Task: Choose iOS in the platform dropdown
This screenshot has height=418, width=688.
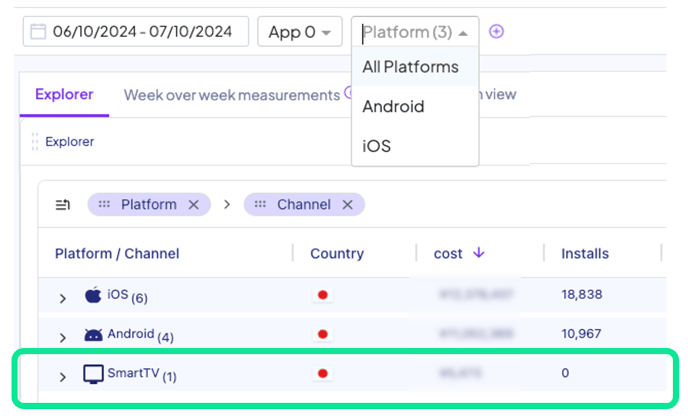Action: [x=376, y=146]
